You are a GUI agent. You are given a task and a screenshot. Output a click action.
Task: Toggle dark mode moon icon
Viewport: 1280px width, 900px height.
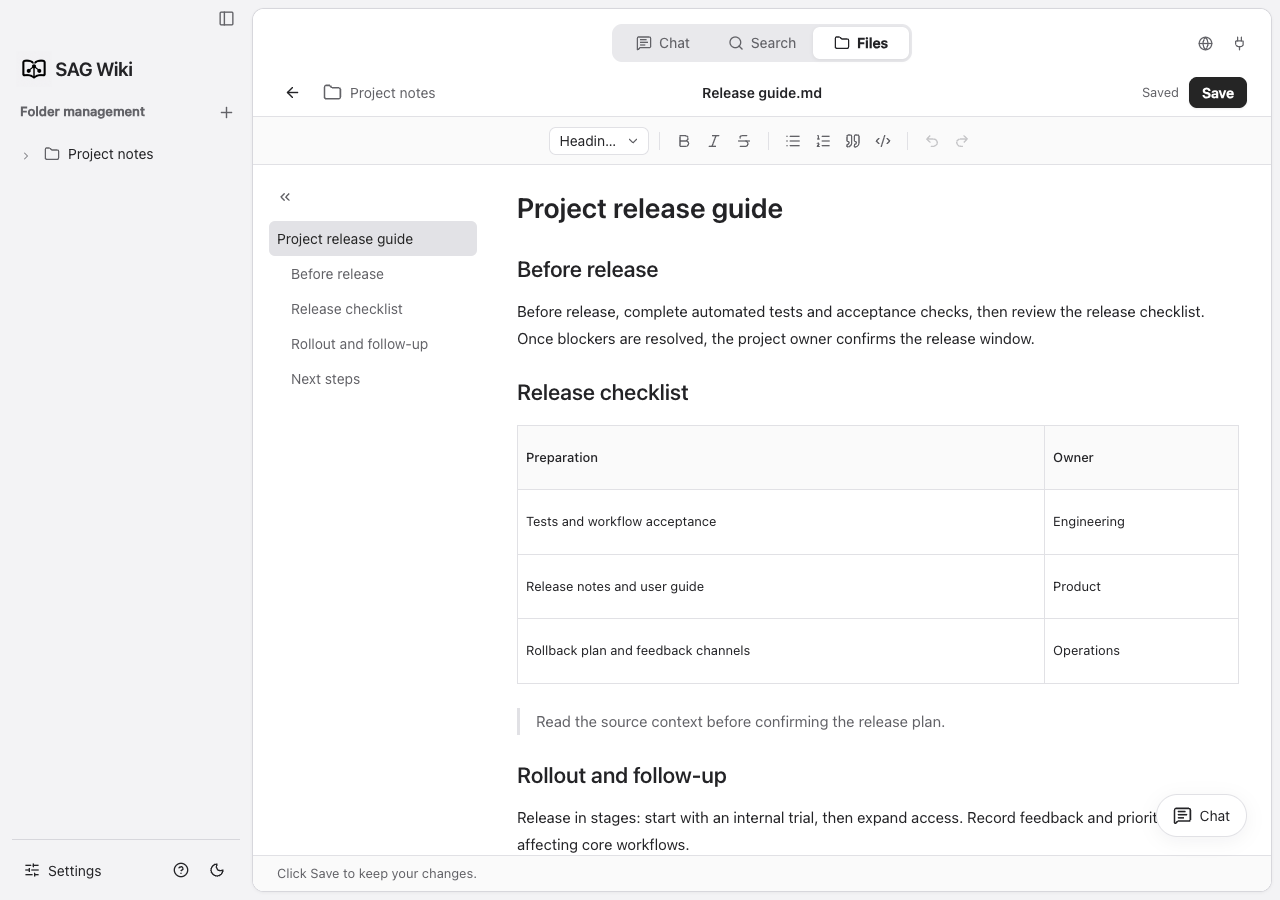pyautogui.click(x=217, y=870)
